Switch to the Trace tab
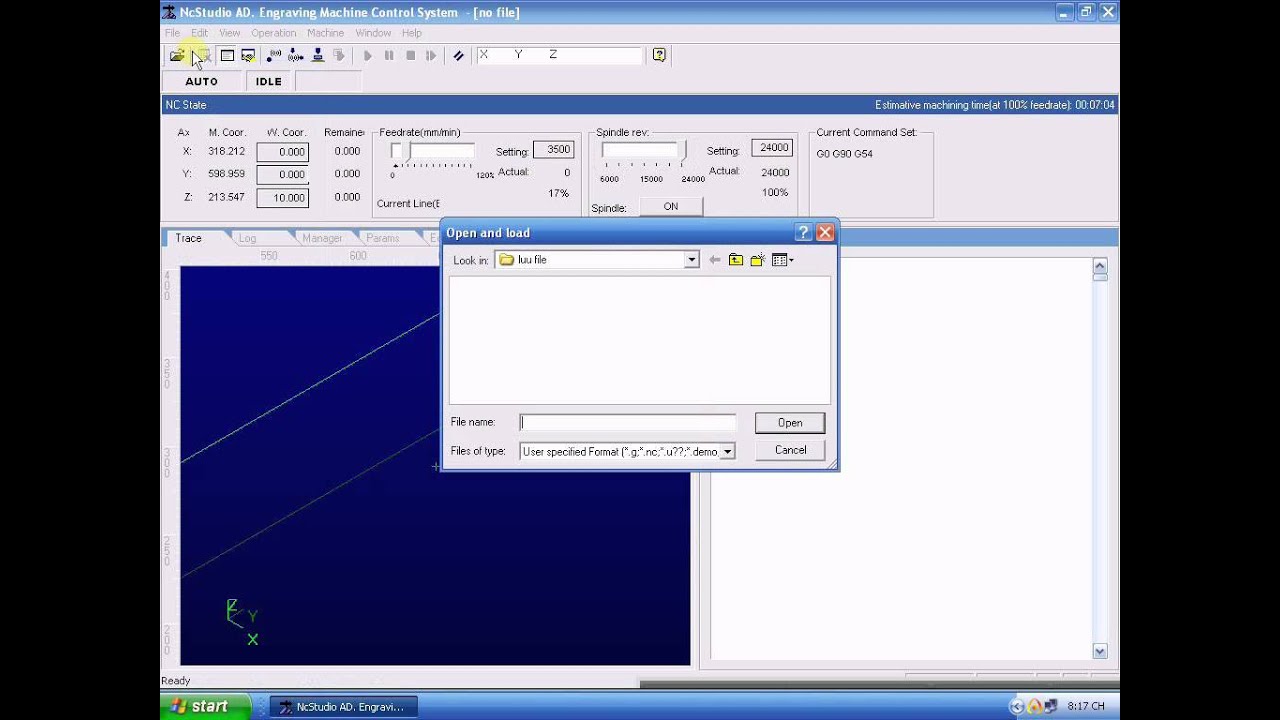 click(189, 238)
